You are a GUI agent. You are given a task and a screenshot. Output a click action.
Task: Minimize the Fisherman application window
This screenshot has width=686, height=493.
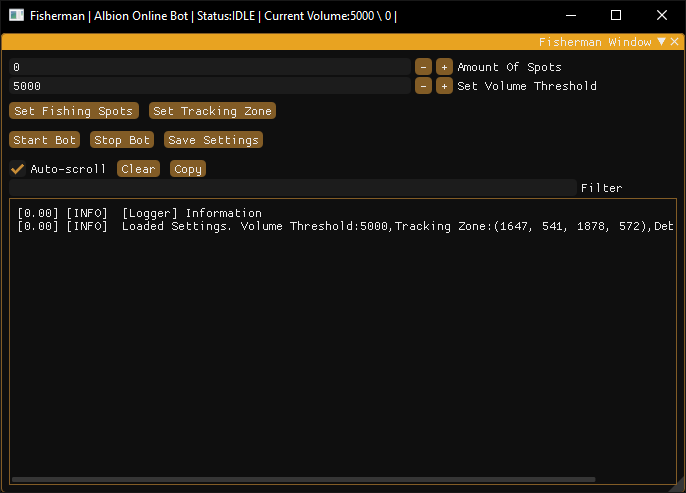point(570,15)
